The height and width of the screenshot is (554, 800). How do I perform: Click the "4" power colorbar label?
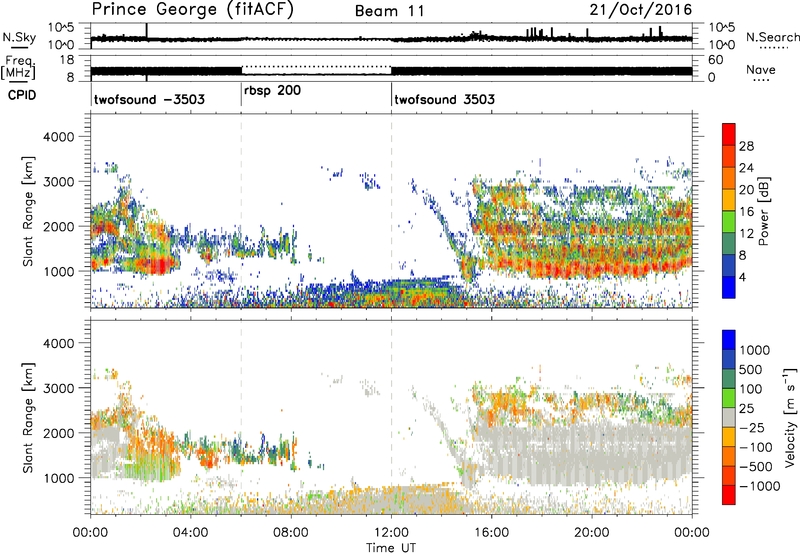click(x=743, y=277)
